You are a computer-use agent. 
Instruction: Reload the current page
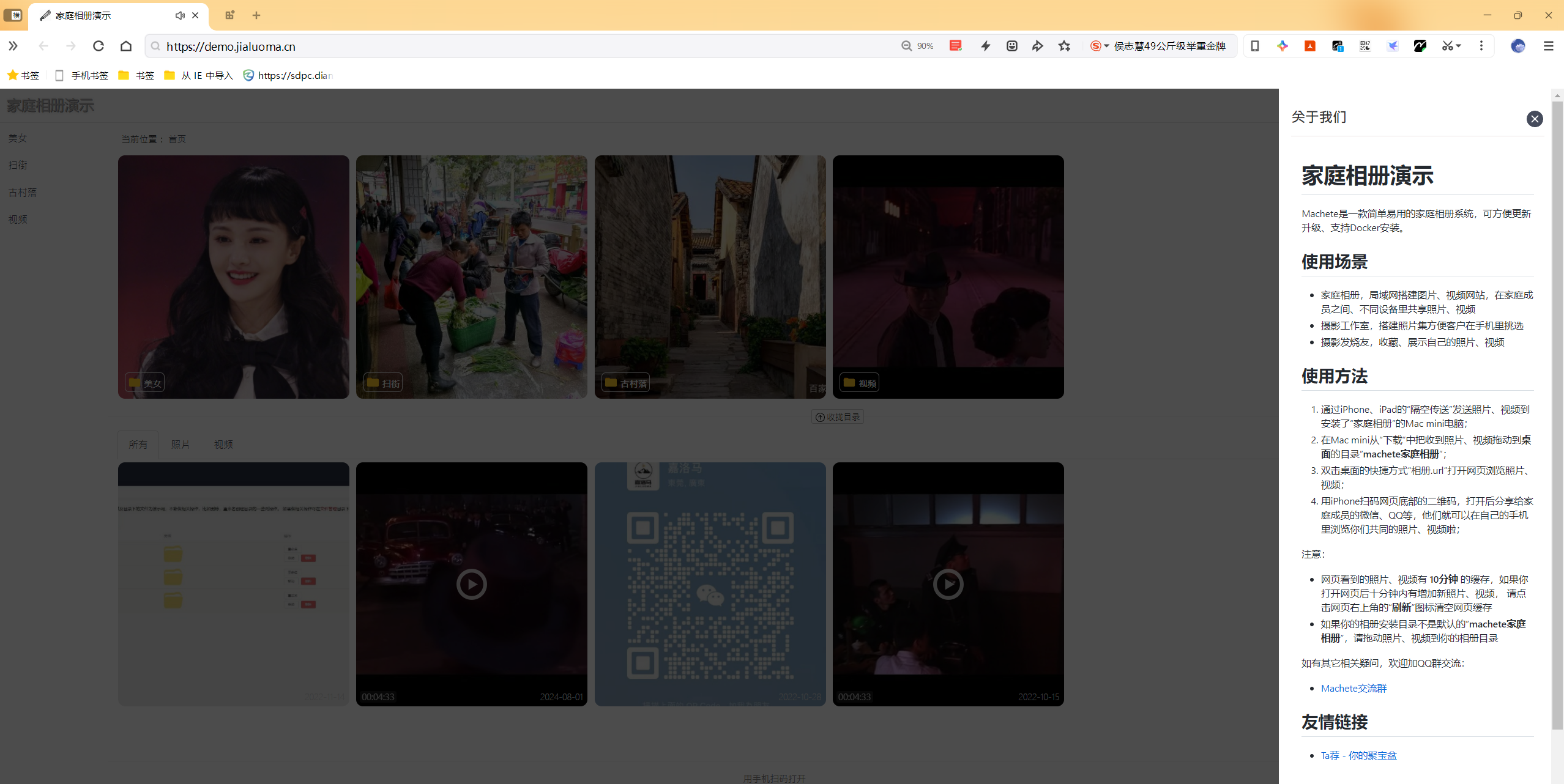tap(99, 46)
